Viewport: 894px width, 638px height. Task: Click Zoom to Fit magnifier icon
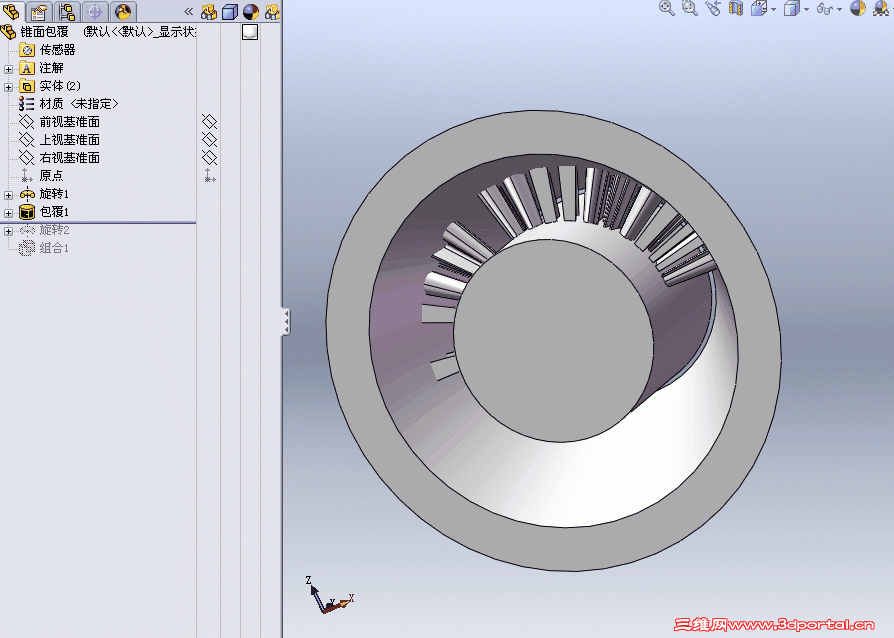(667, 8)
